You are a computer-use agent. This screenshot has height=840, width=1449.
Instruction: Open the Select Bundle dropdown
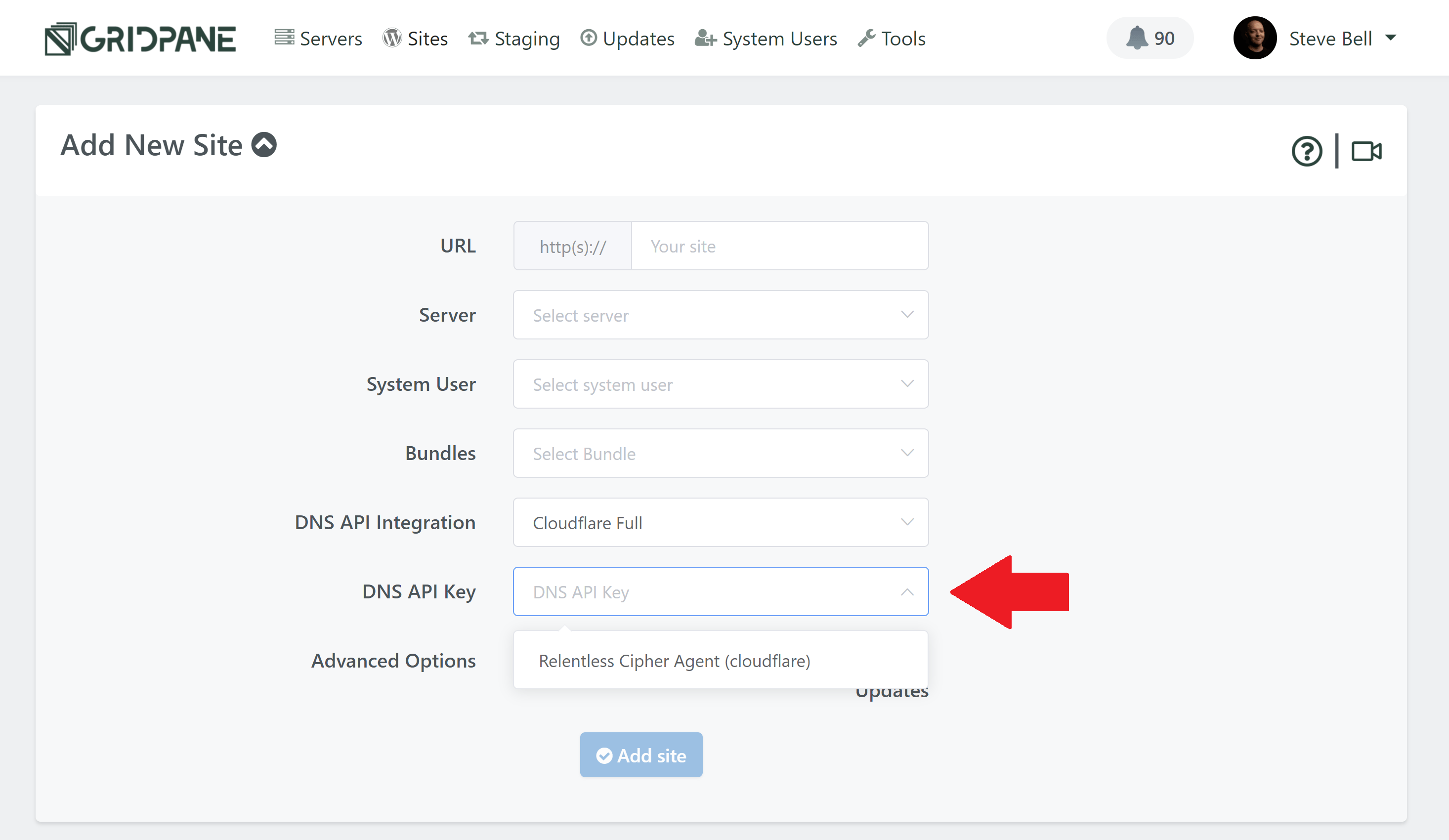720,453
